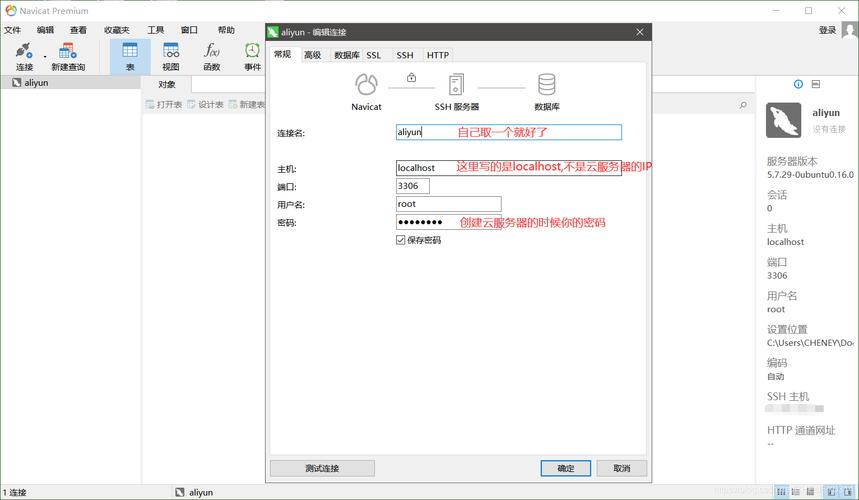Toggle the 保存密码 checkbox
This screenshot has width=859, height=500.
coord(400,240)
